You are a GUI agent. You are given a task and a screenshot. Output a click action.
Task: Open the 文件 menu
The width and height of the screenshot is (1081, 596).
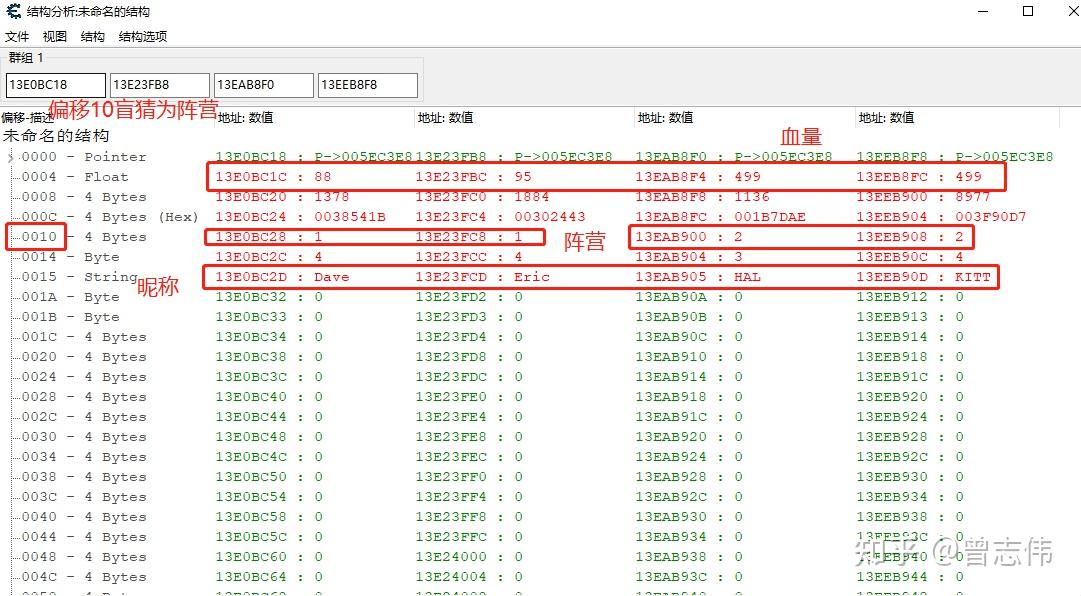point(16,36)
